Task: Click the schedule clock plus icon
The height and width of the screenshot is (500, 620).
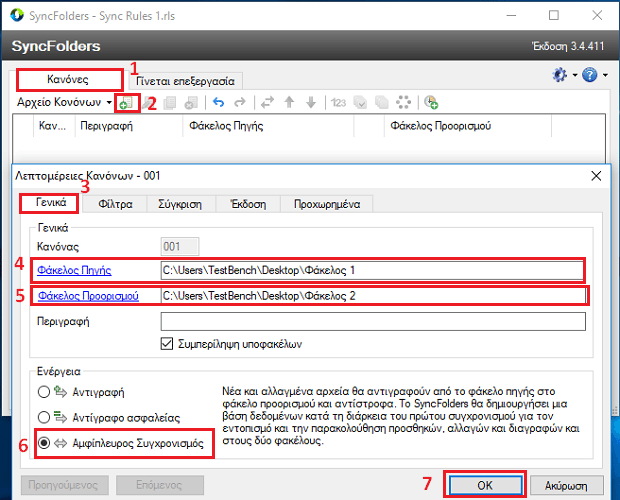Action: click(x=431, y=102)
